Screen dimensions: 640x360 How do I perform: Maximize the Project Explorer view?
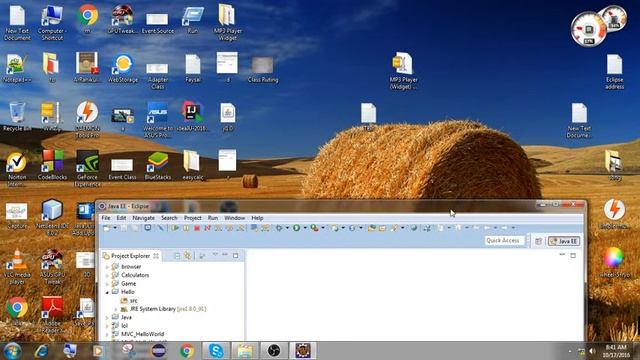pos(236,256)
